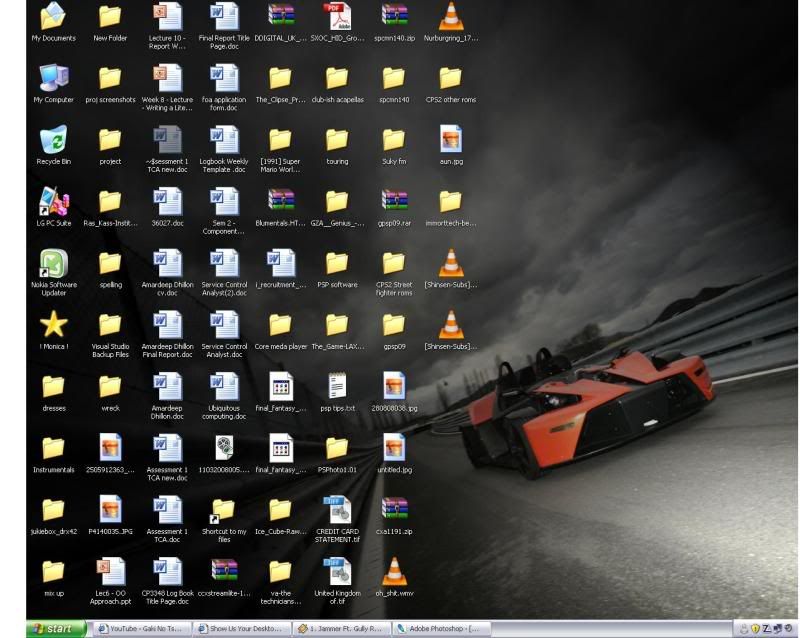The width and height of the screenshot is (800, 638).
Task: Open the psp tips.txt file
Action: [337, 386]
